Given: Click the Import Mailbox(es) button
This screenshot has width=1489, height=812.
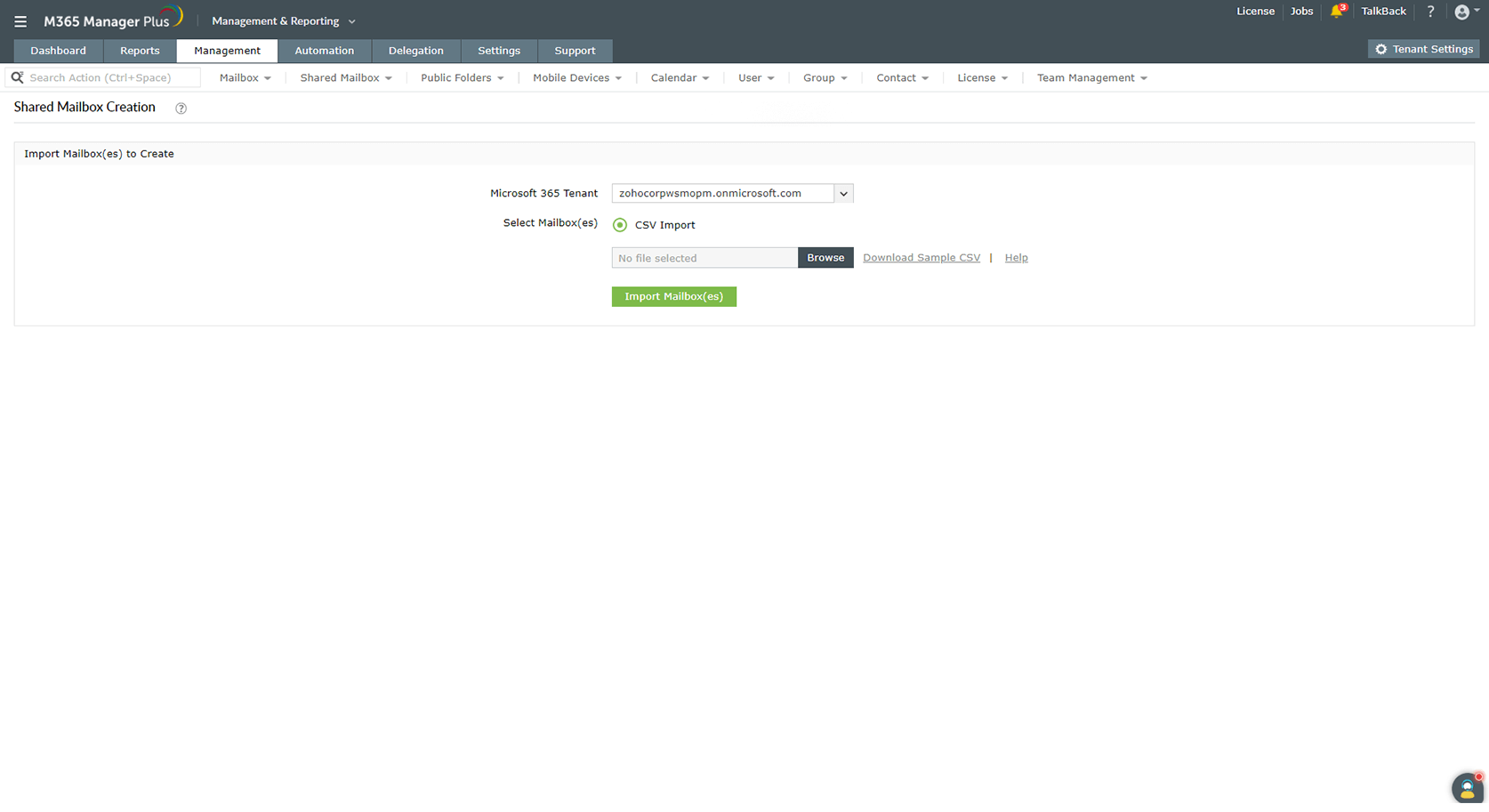Looking at the screenshot, I should [673, 296].
